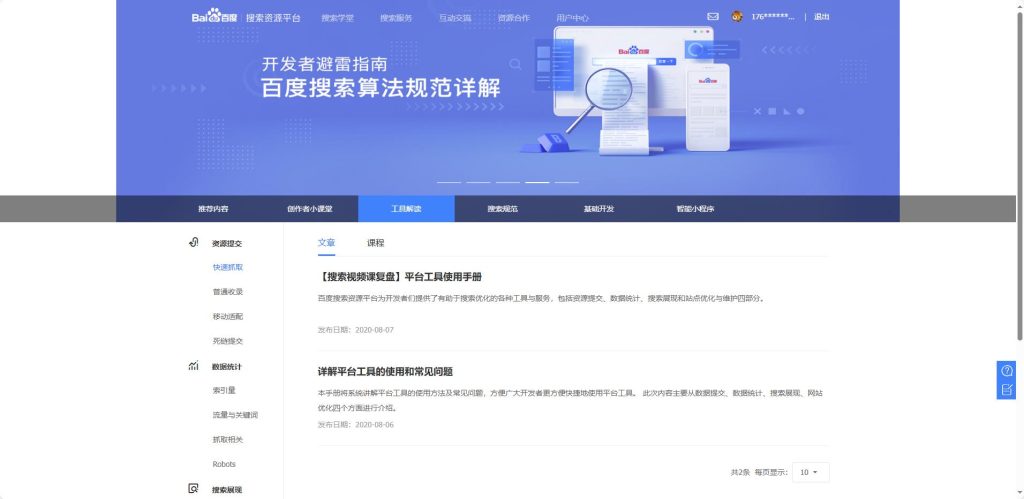
Task: Click the Baidu logo in header
Action: 214,18
